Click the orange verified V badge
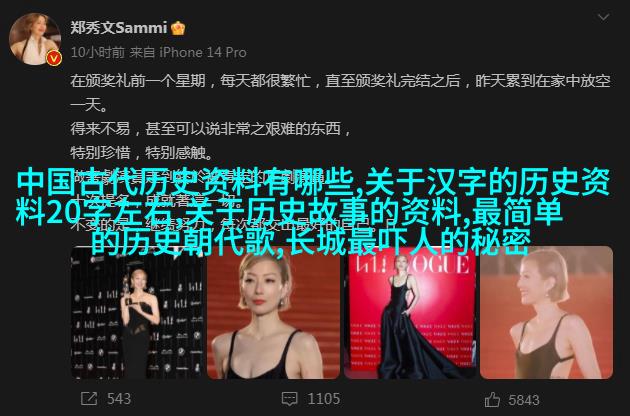The width and height of the screenshot is (630, 416). pos(54,59)
